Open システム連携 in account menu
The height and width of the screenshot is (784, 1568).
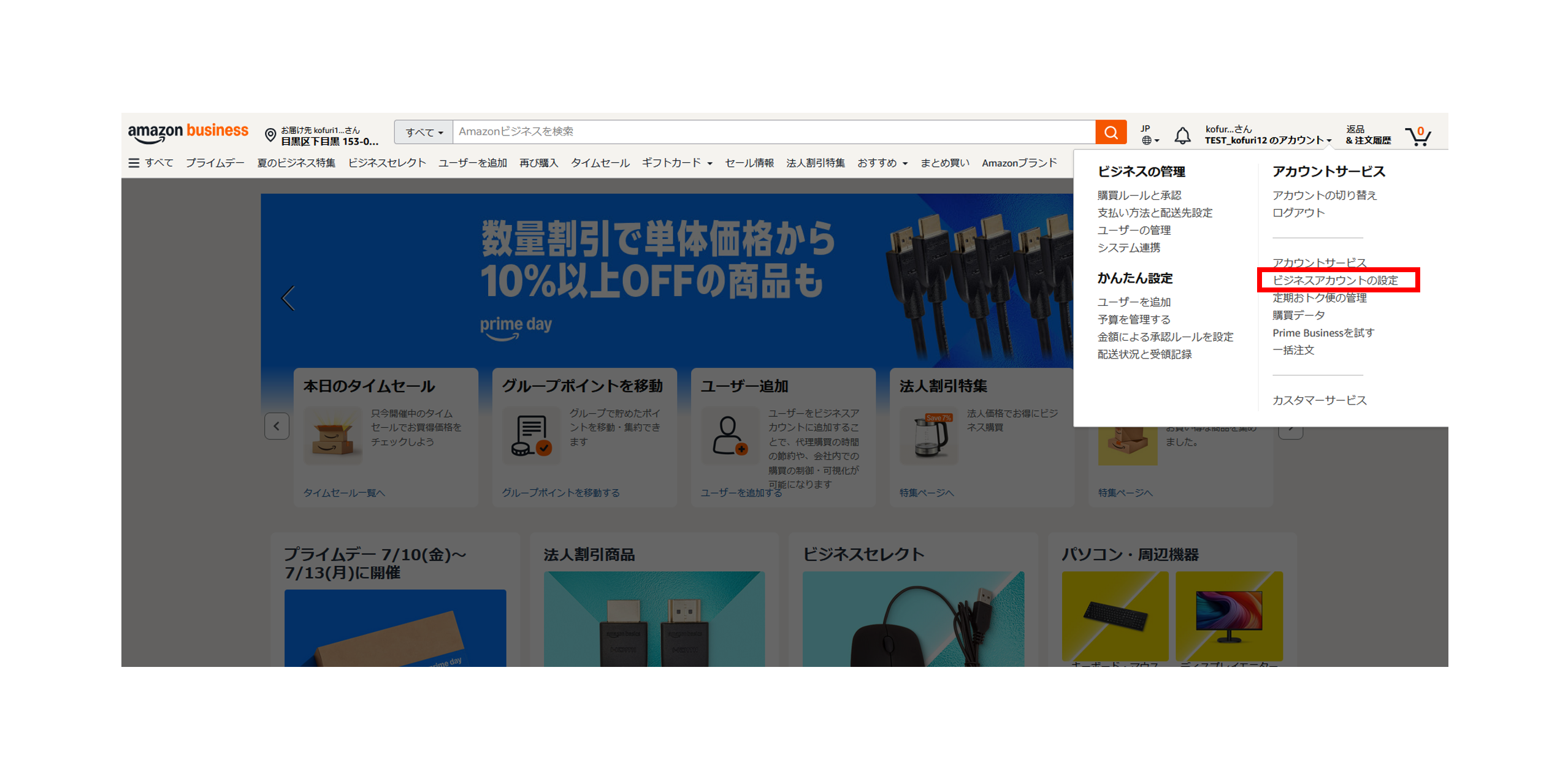pos(1128,247)
